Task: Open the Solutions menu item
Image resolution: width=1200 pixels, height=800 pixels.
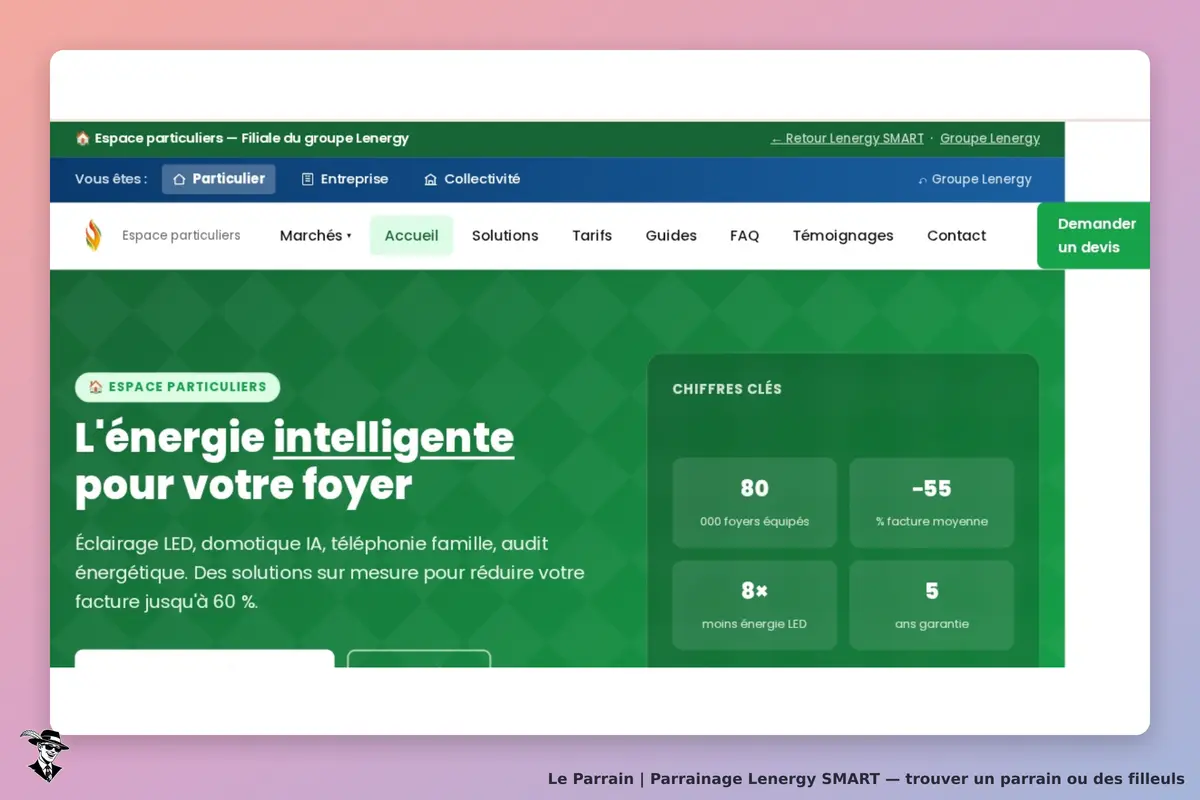Action: (x=505, y=236)
